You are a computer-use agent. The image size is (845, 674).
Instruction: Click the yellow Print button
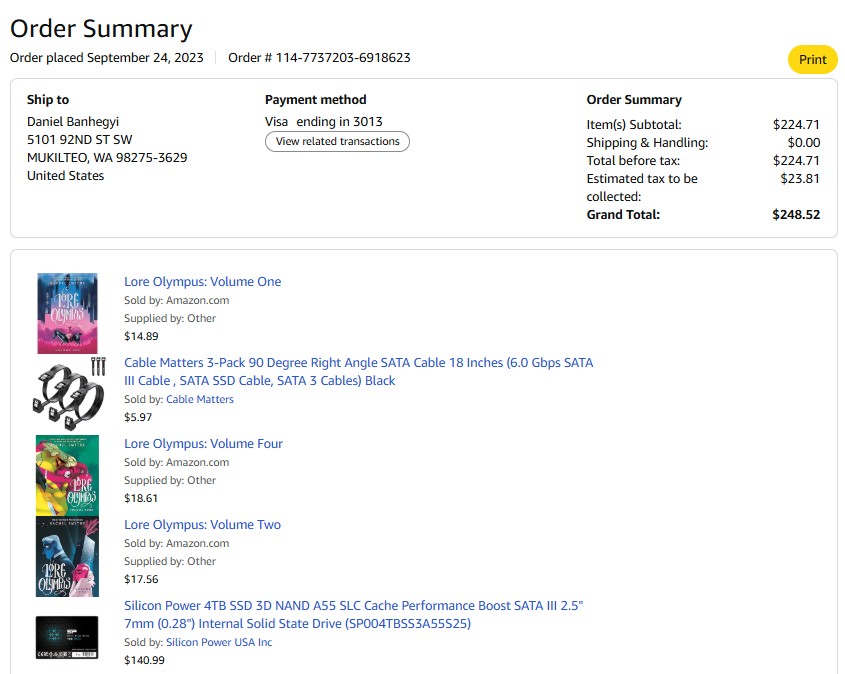click(812, 60)
